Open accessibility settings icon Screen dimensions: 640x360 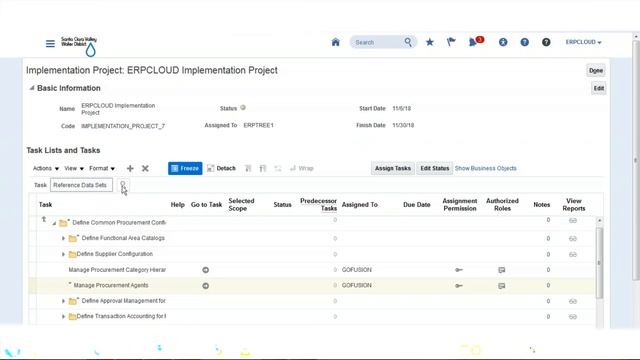tap(503, 42)
